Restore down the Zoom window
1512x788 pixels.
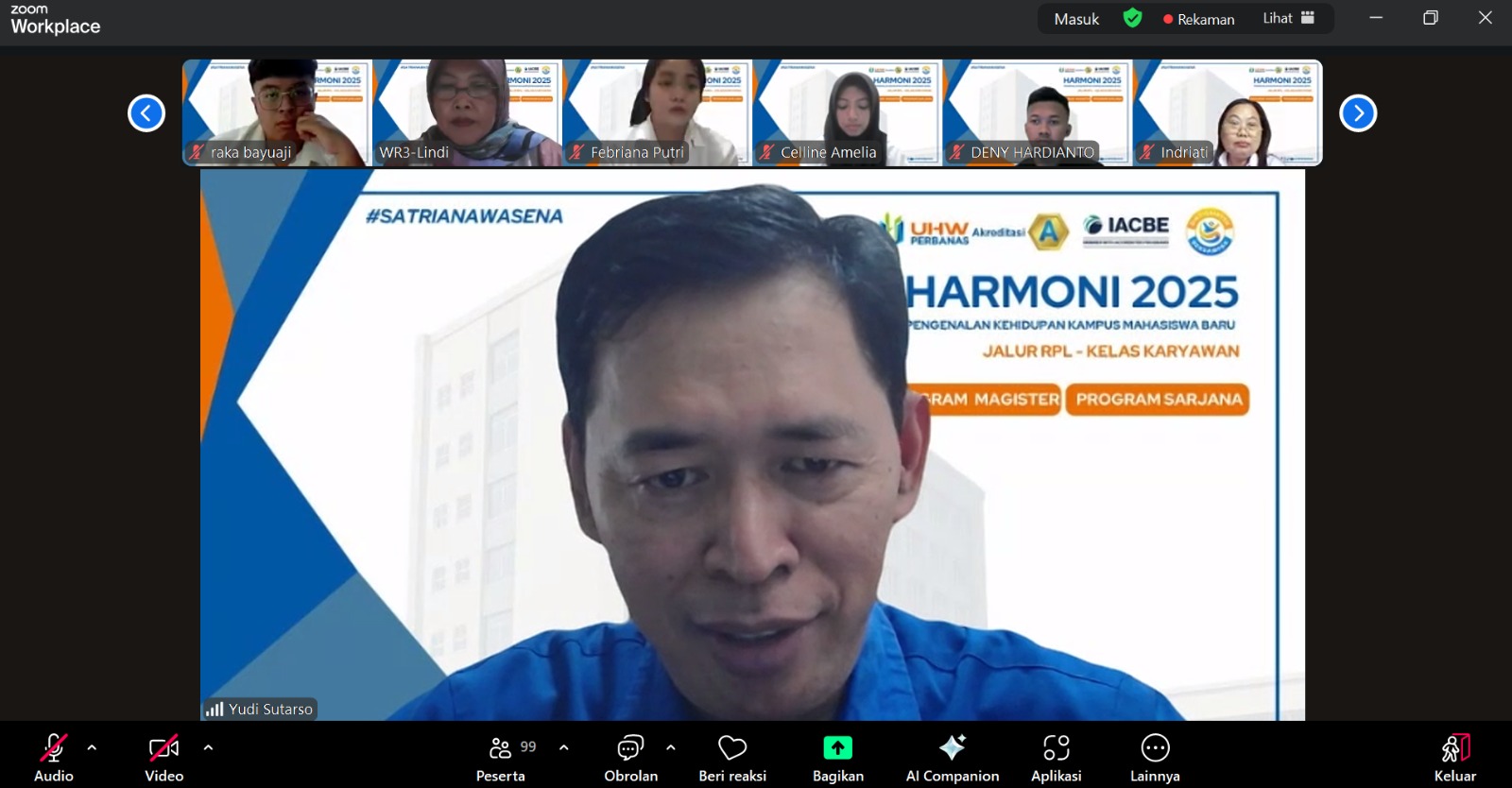point(1431,18)
